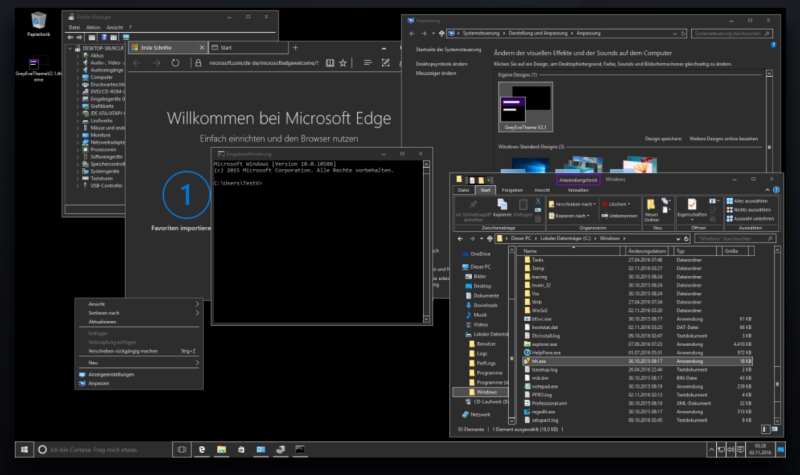Open File Explorer from the taskbar

click(221, 449)
